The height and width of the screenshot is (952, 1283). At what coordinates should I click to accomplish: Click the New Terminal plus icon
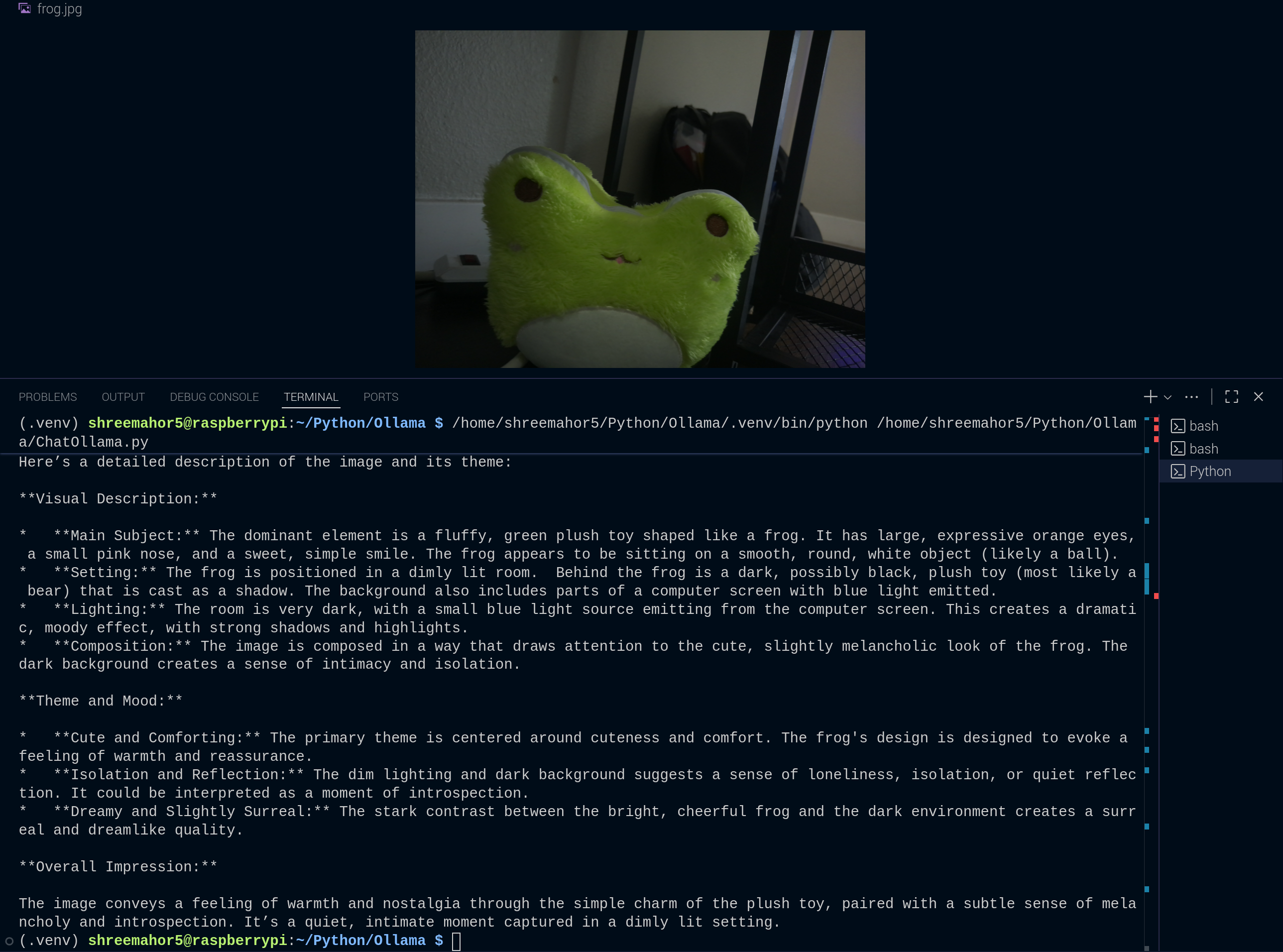(1150, 396)
